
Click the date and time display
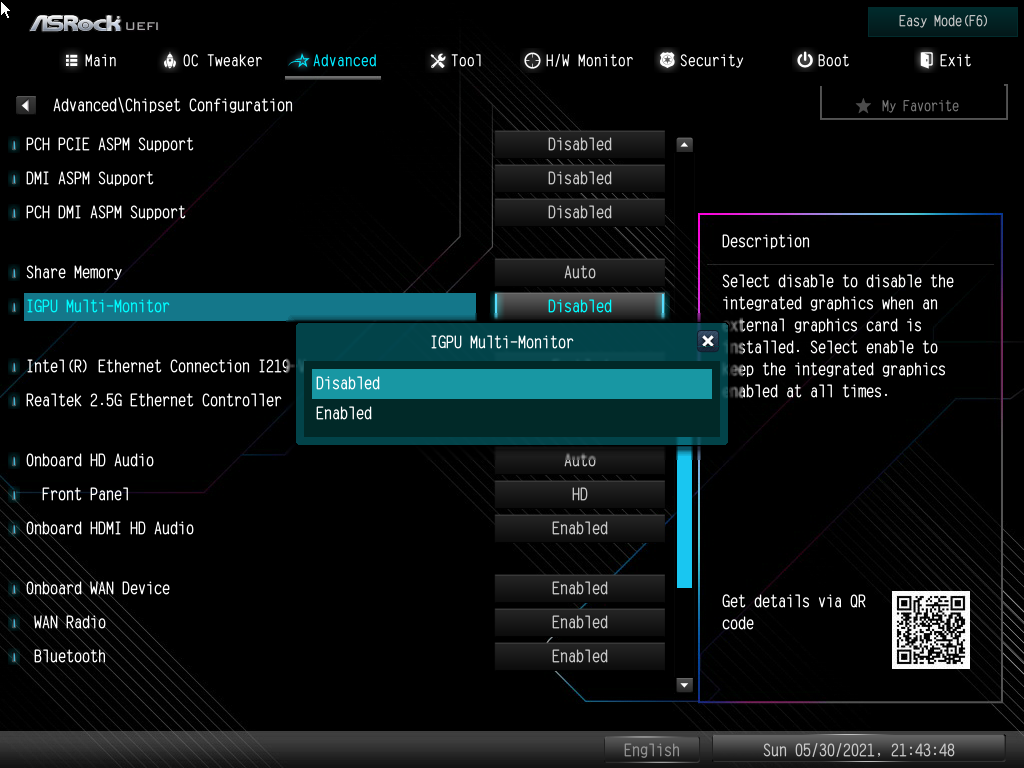tap(858, 750)
